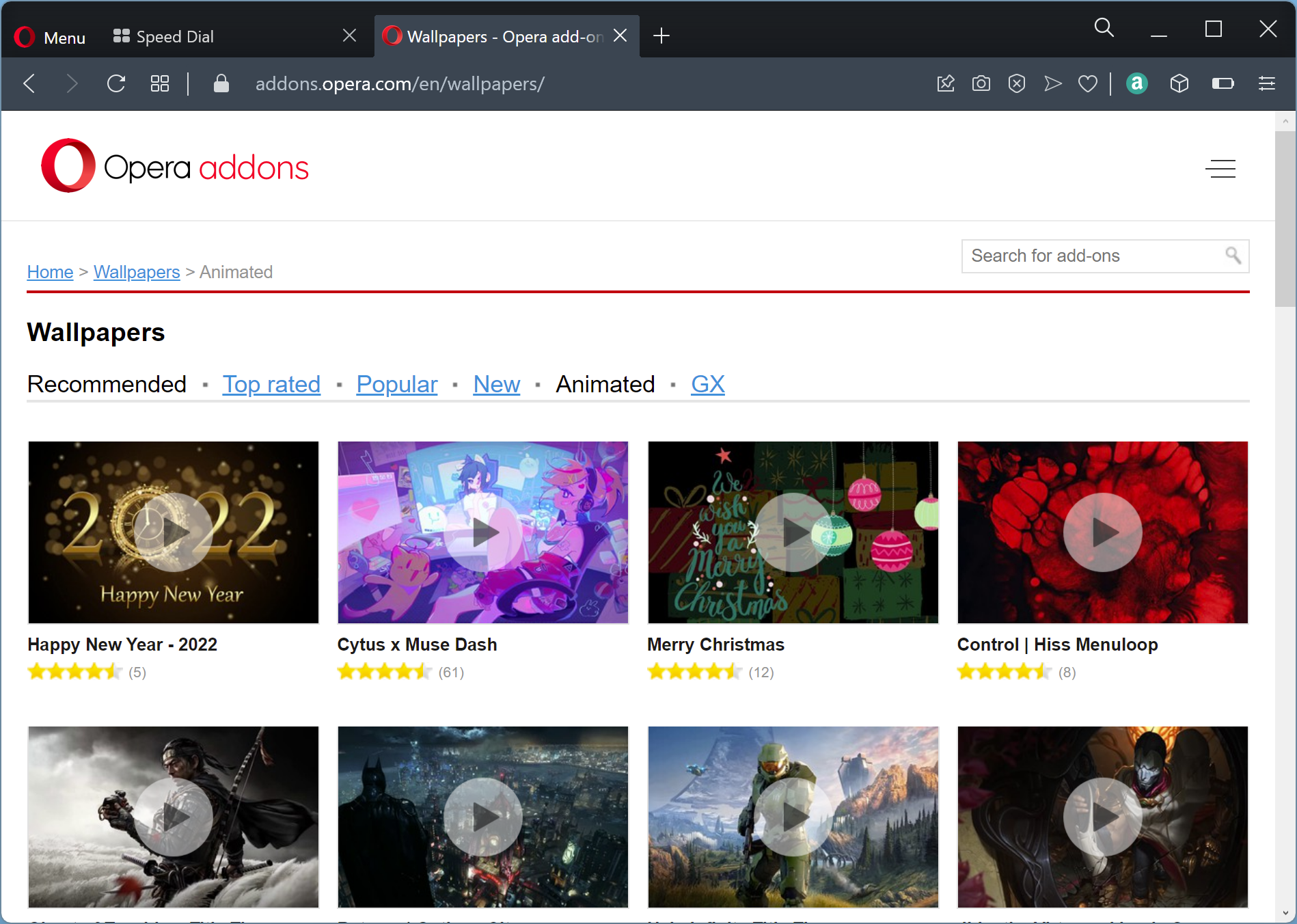Open Cytus x Muse Dash title
This screenshot has width=1297, height=924.
(x=417, y=644)
